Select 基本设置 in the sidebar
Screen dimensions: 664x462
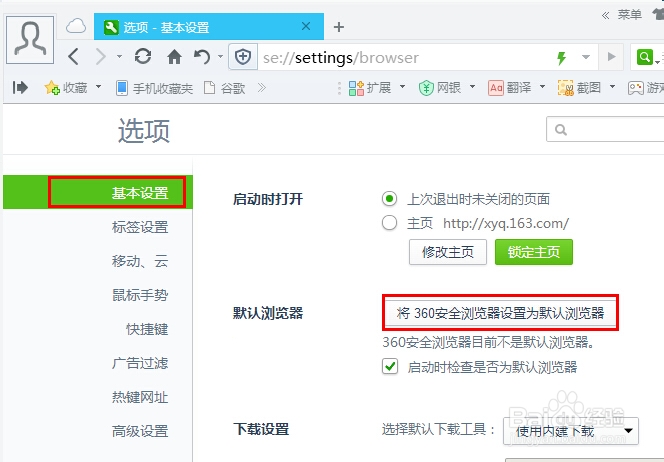(x=98, y=193)
